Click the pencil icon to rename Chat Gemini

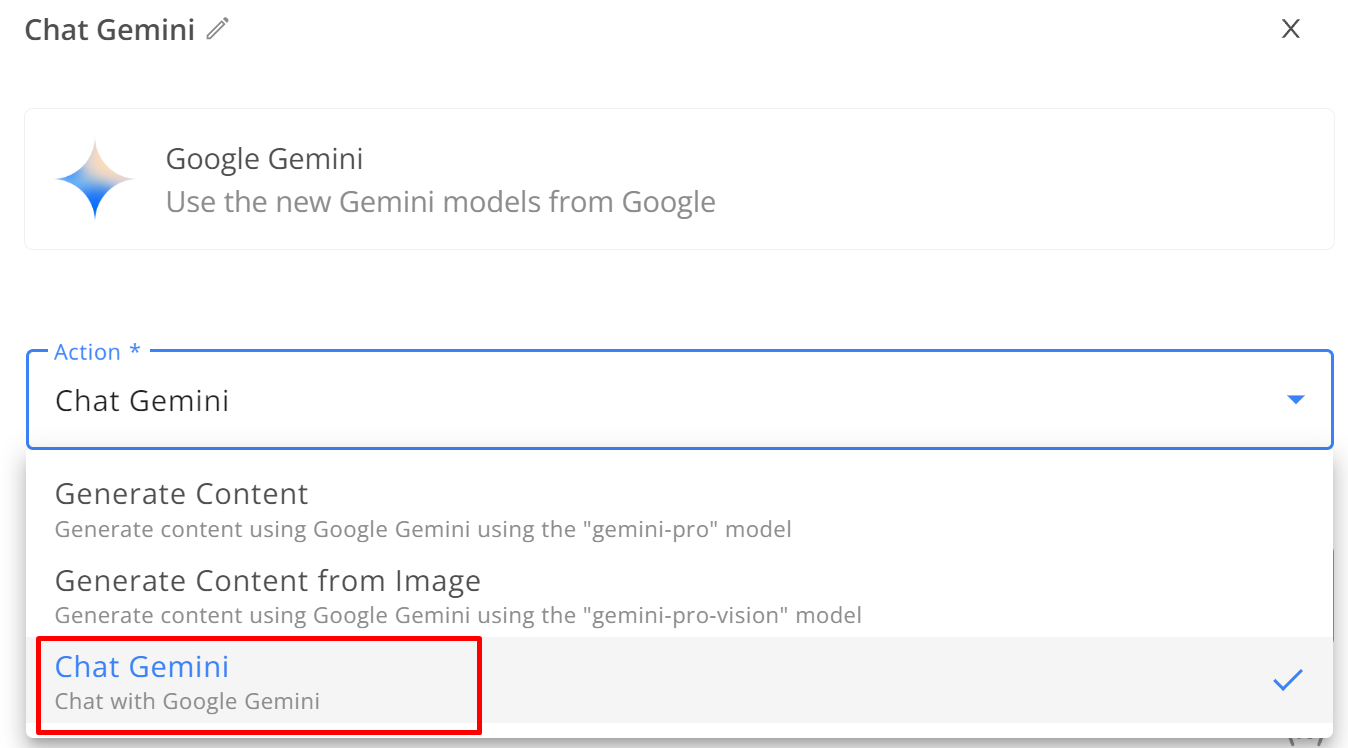217,29
